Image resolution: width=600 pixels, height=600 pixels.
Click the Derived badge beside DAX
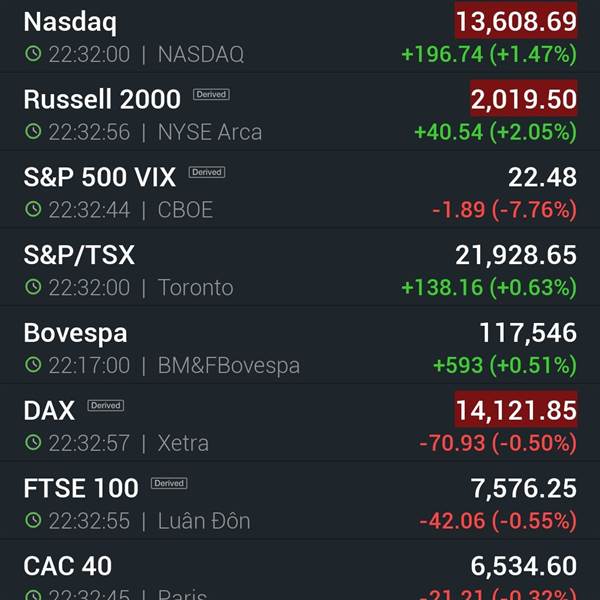point(106,406)
